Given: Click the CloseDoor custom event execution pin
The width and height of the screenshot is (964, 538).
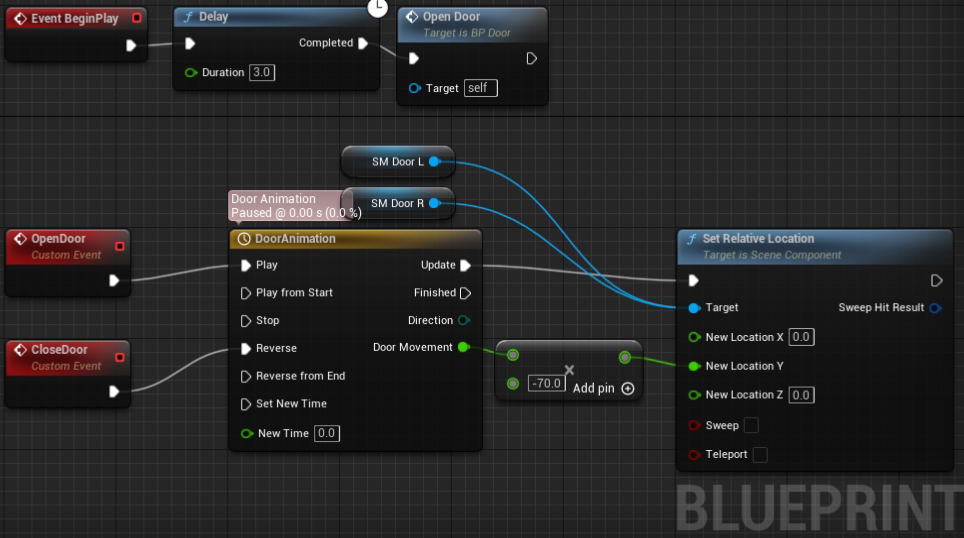Looking at the screenshot, I should 114,392.
